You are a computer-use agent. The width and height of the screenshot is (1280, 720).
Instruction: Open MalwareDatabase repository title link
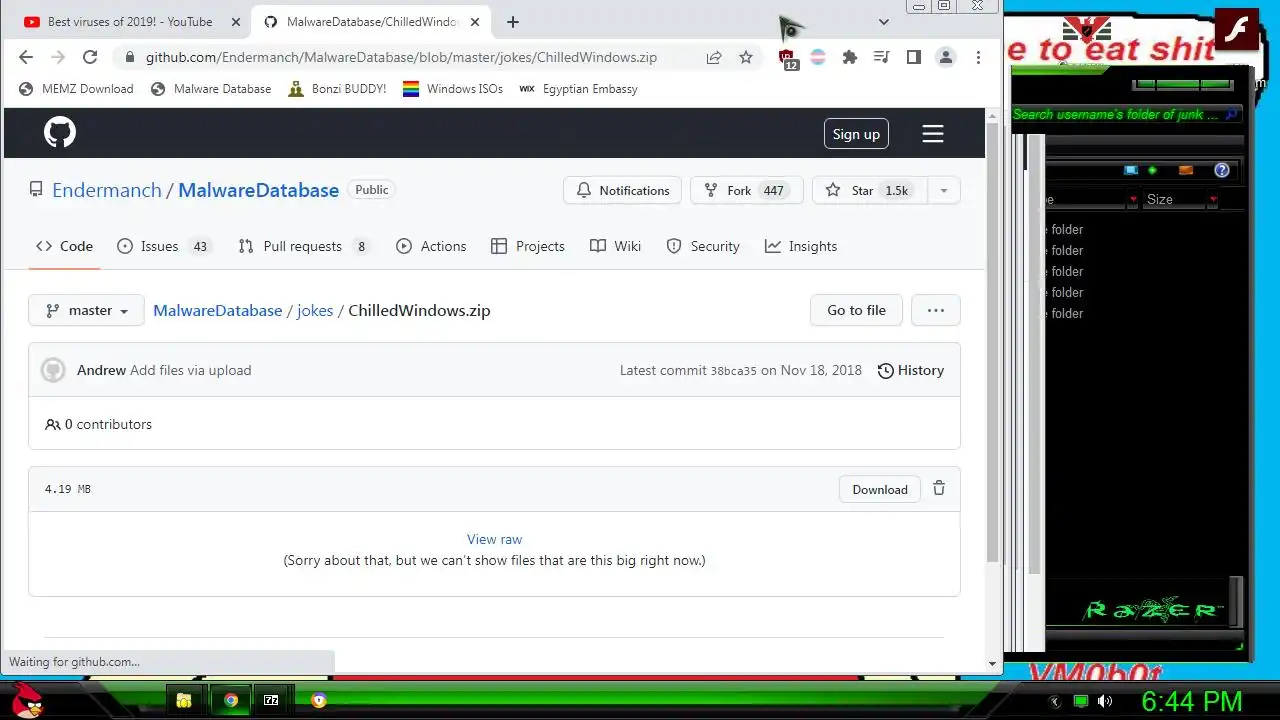(x=258, y=190)
